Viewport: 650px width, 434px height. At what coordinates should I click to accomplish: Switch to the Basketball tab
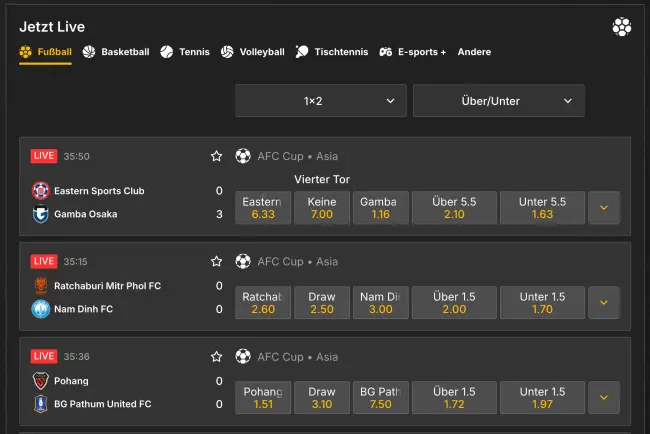click(x=116, y=52)
